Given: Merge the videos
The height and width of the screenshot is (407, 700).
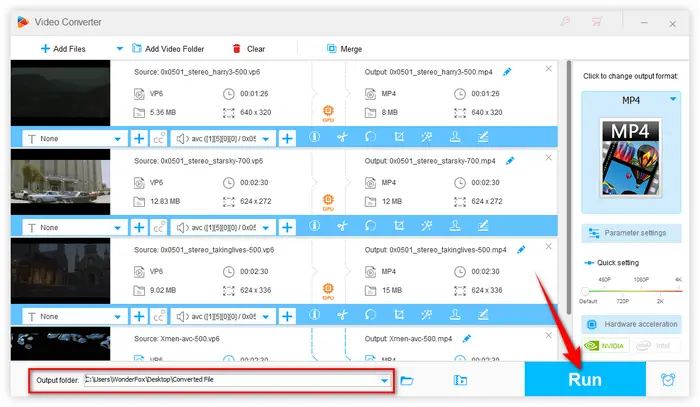Looking at the screenshot, I should [344, 49].
